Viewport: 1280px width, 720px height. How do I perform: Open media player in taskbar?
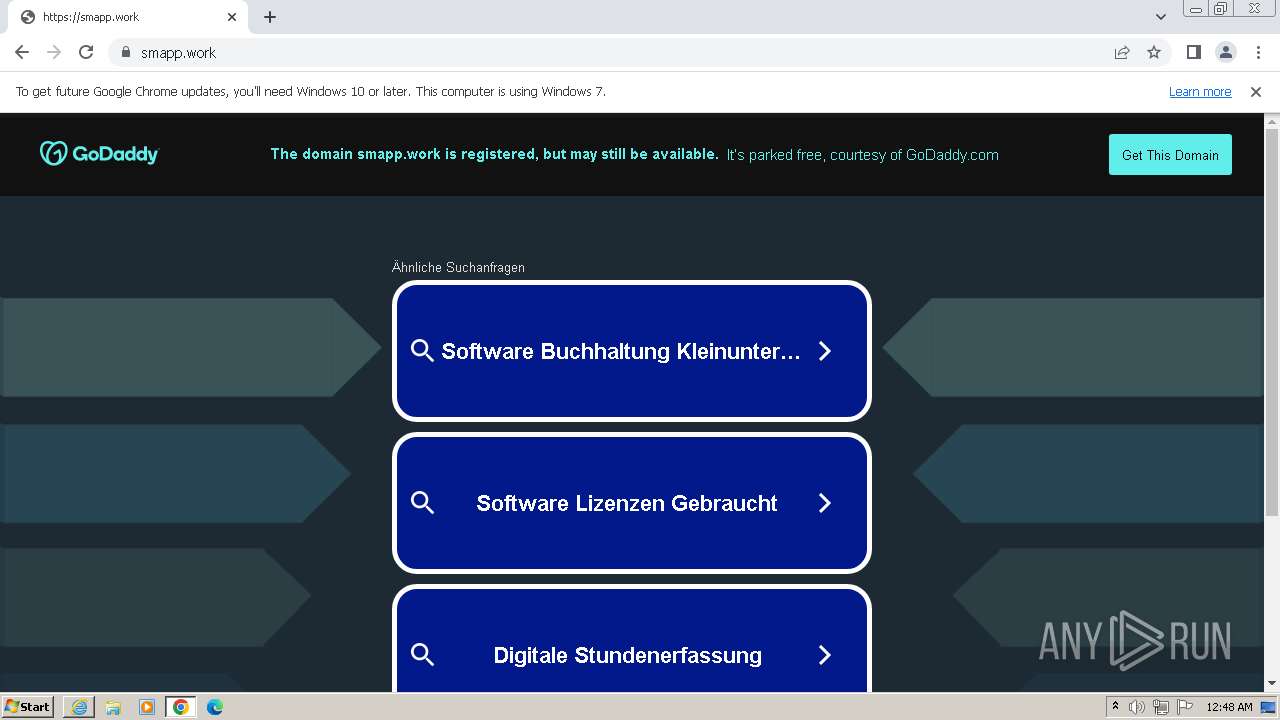pyautogui.click(x=147, y=707)
